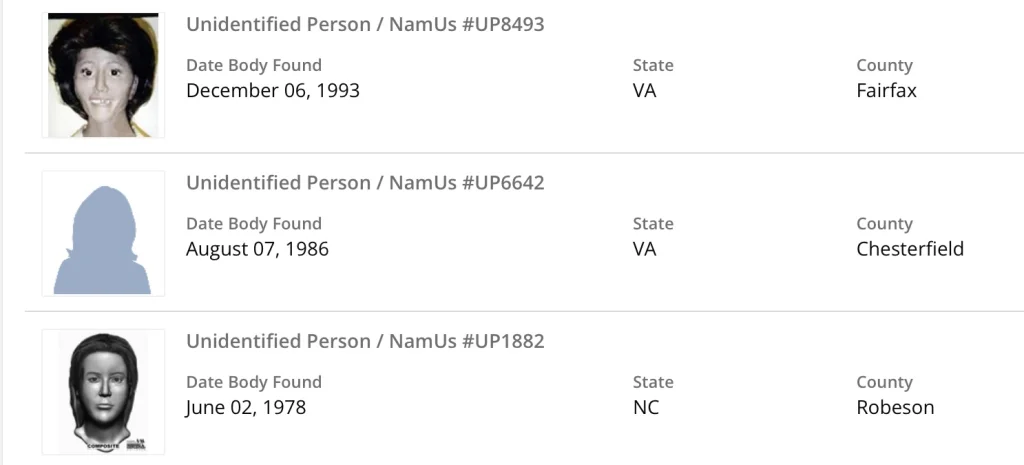
Task: Click the date June 02, 1978
Action: point(246,407)
